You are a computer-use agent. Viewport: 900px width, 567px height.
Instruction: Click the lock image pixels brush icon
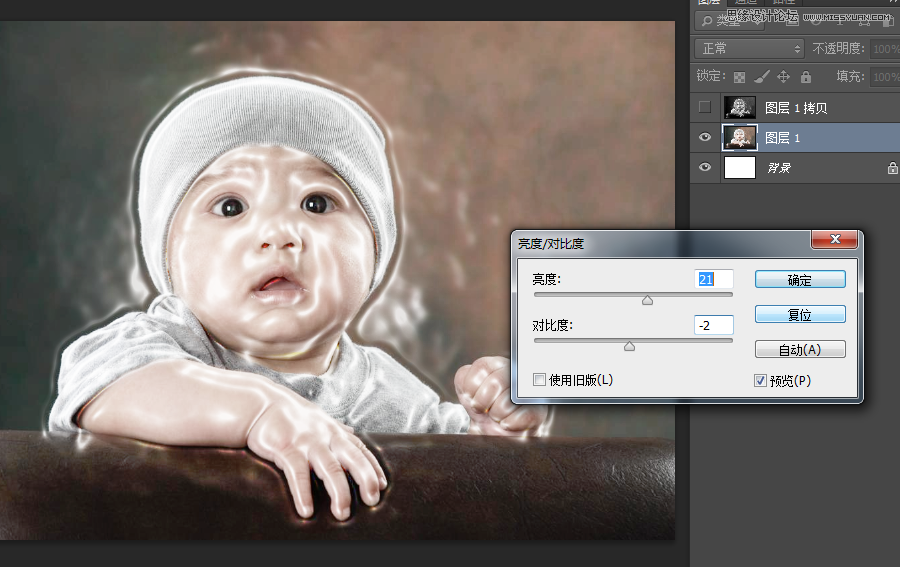click(762, 76)
